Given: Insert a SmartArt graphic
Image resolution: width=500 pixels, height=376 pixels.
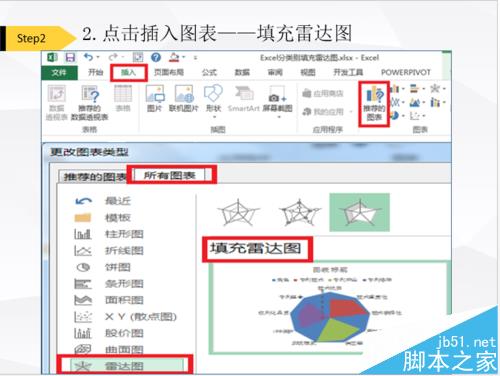Looking at the screenshot, I should [244, 98].
